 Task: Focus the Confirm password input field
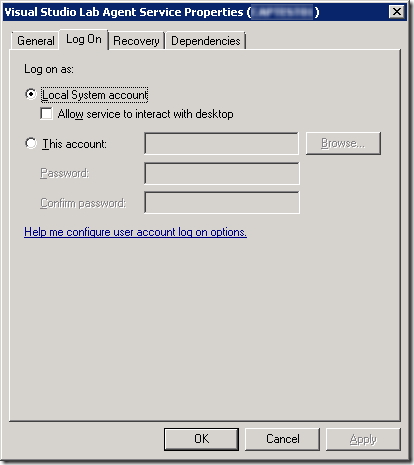tap(222, 202)
